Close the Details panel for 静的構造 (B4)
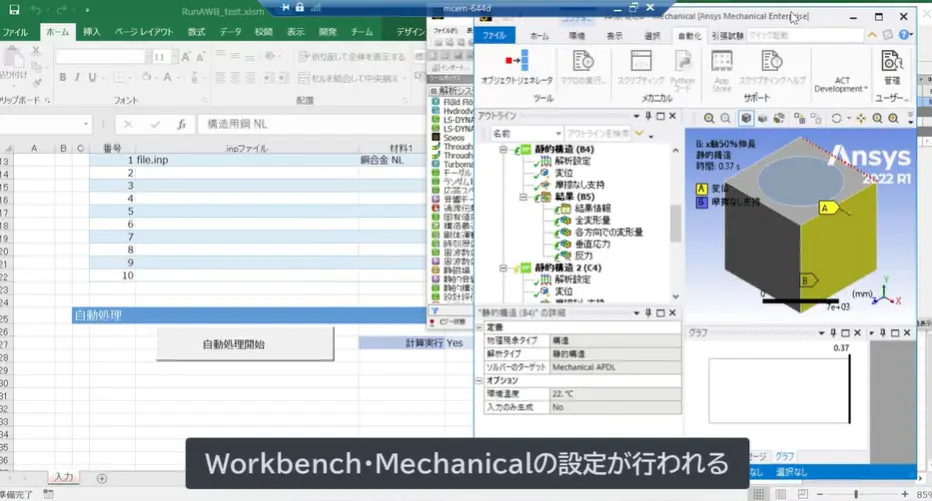The height and width of the screenshot is (501, 932). pos(672,313)
